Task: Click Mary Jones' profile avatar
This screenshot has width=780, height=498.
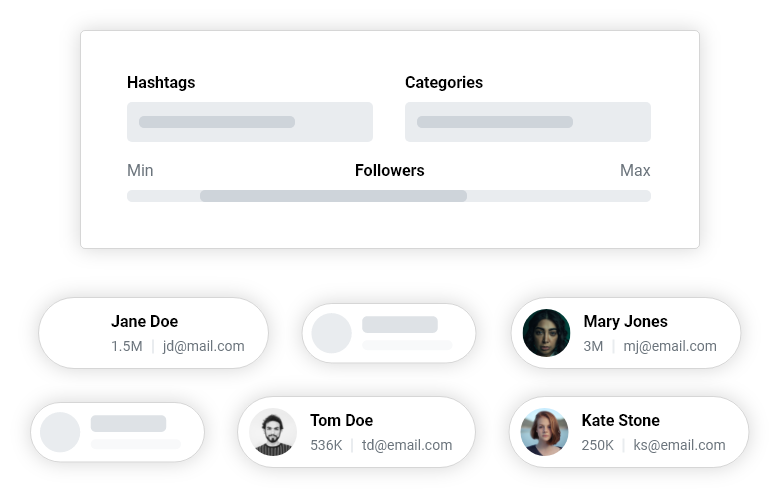Action: 546,333
